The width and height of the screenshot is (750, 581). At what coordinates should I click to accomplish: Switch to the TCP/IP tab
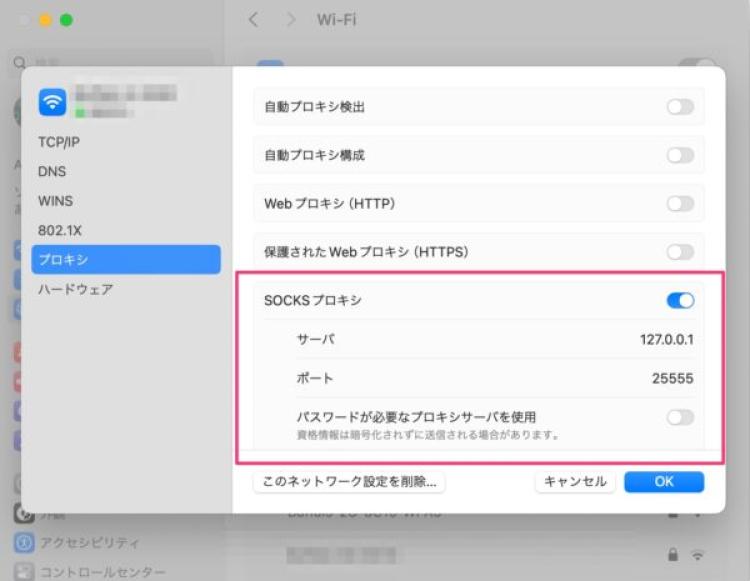click(x=59, y=142)
